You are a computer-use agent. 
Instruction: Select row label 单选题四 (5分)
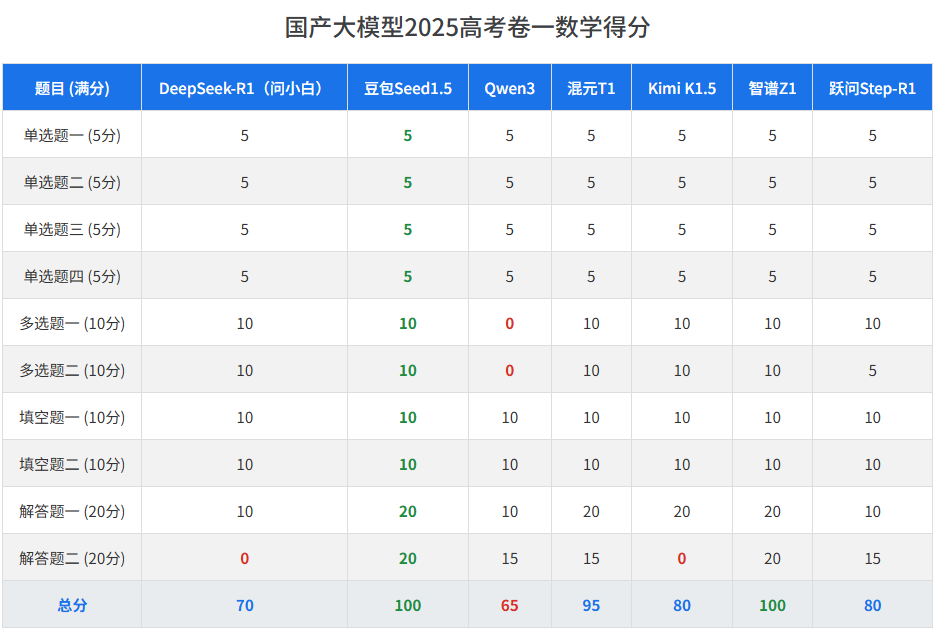coord(72,276)
